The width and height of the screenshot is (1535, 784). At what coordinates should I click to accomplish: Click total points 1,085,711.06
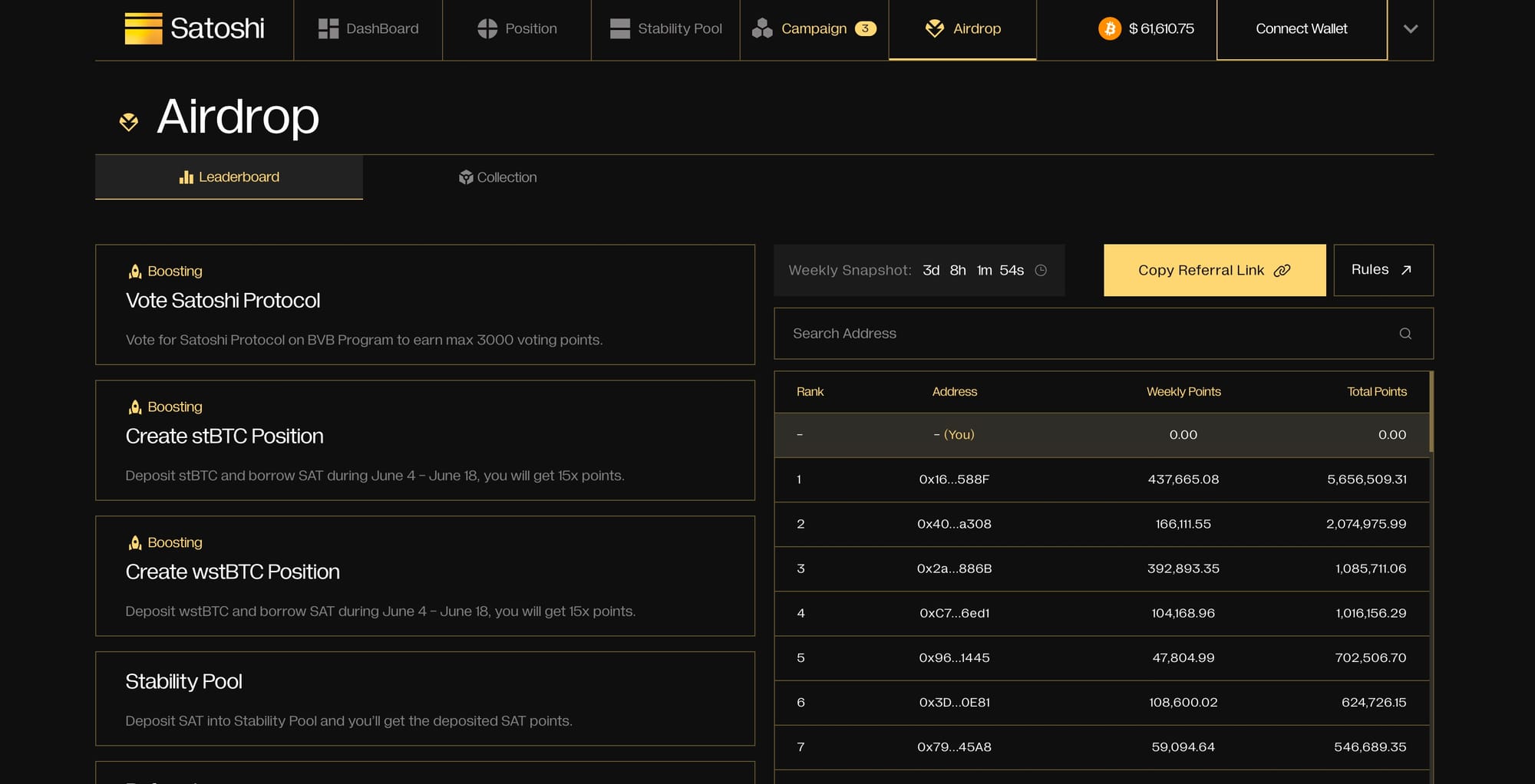point(1371,568)
